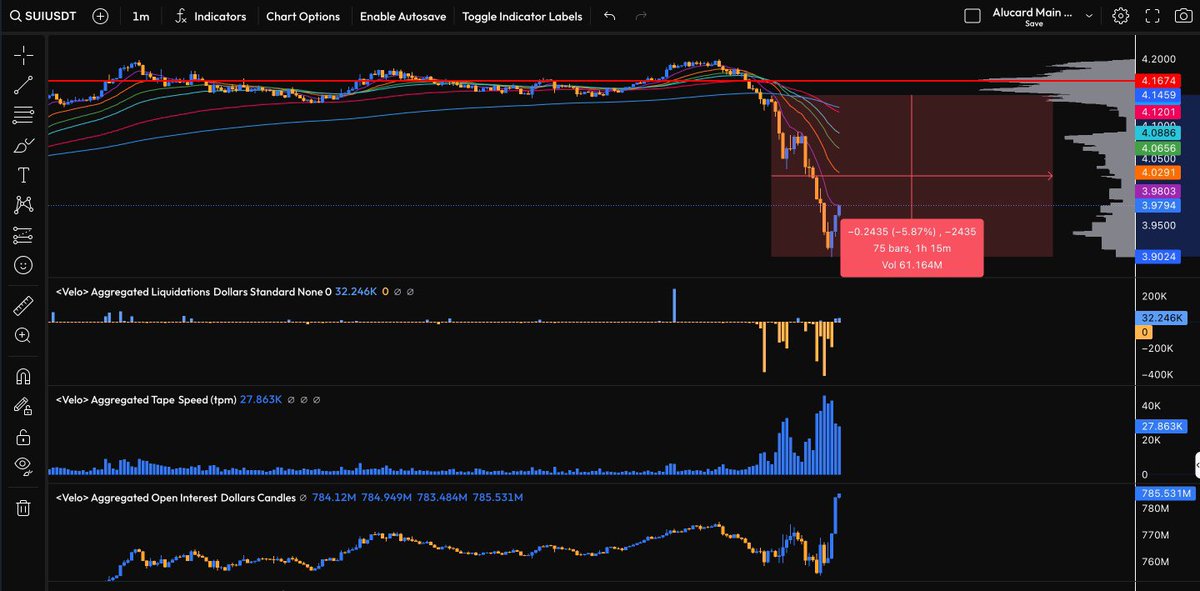Click the pink 4.1201 price label
Image resolution: width=1200 pixels, height=591 pixels.
1157,112
